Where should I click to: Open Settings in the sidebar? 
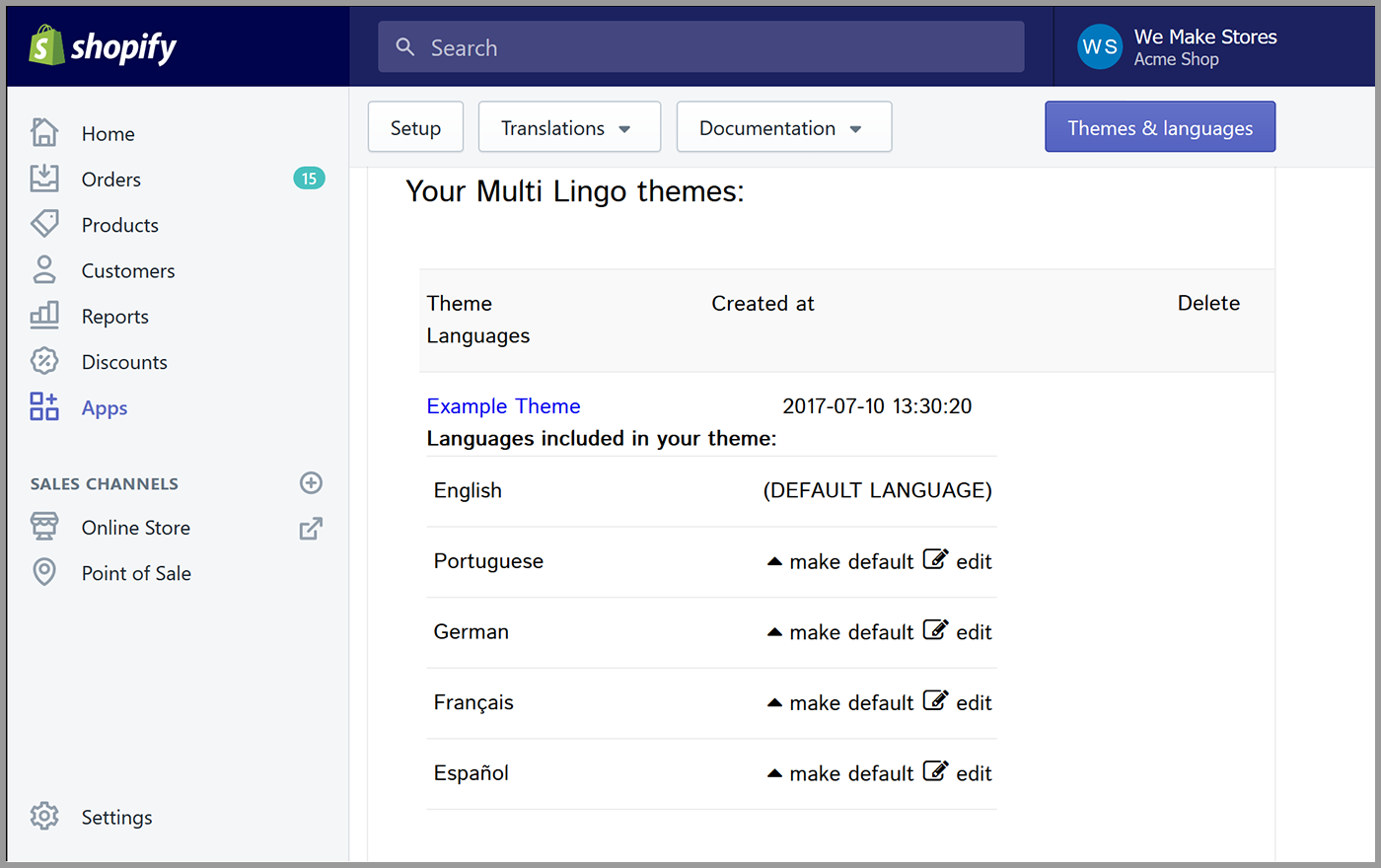(116, 817)
